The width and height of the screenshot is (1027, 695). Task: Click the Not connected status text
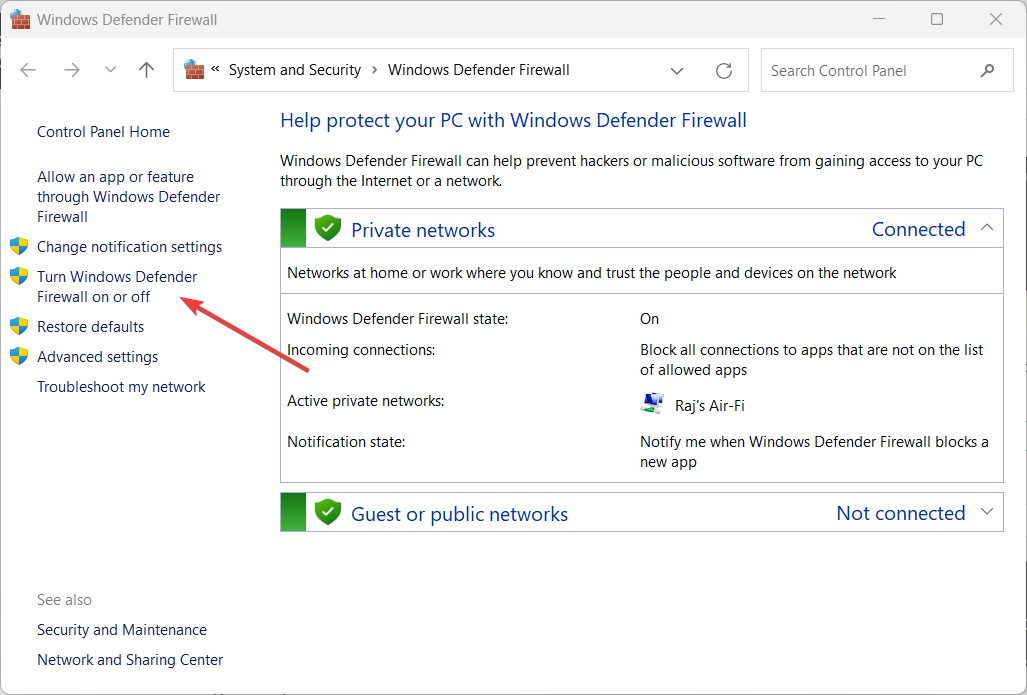pyautogui.click(x=901, y=513)
